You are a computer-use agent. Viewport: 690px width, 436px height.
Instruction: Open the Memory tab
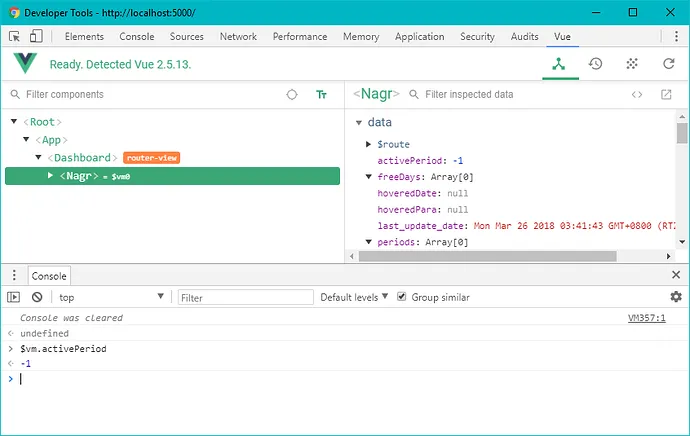coord(361,37)
